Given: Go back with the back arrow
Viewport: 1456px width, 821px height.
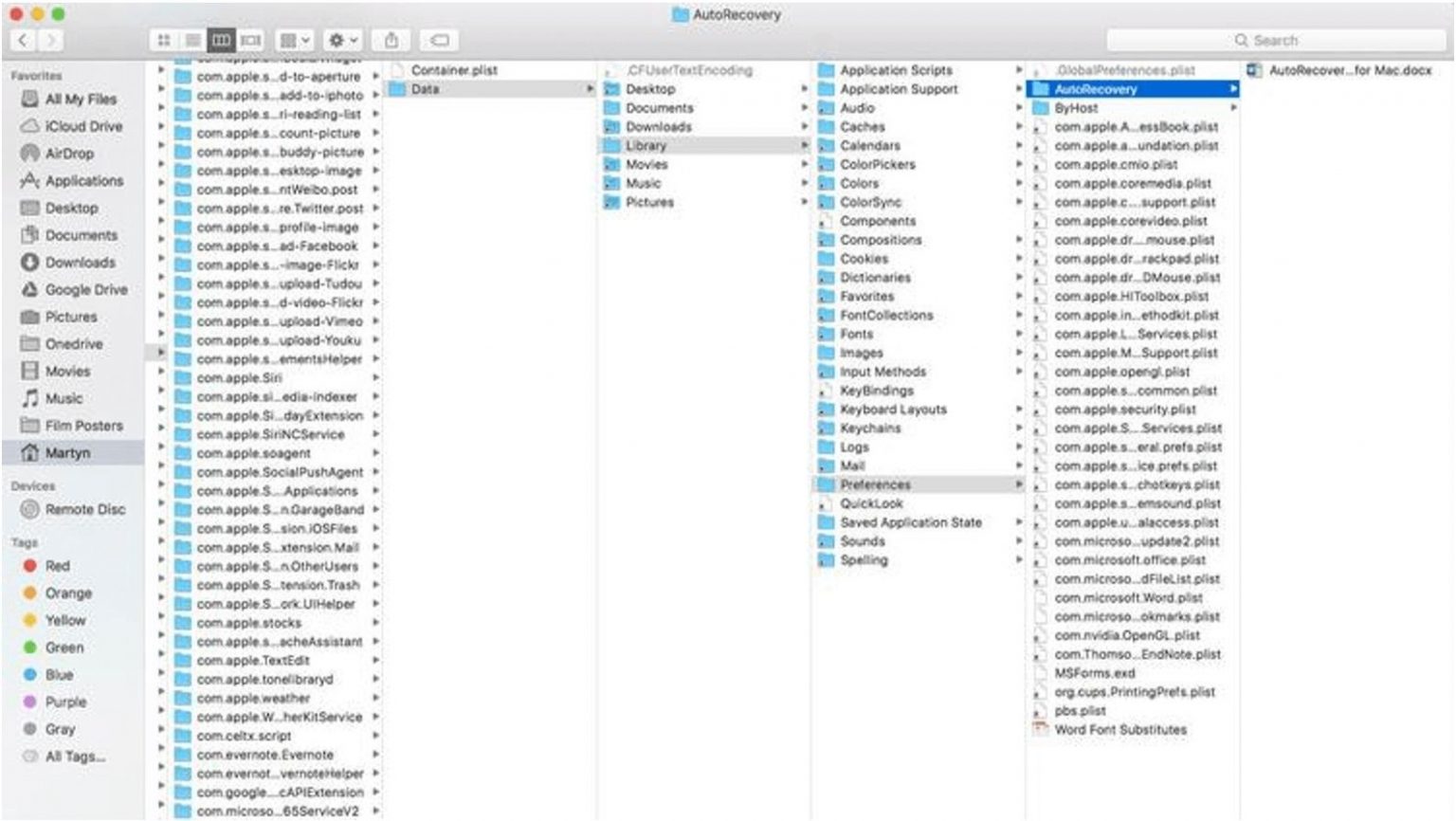Looking at the screenshot, I should (x=24, y=40).
